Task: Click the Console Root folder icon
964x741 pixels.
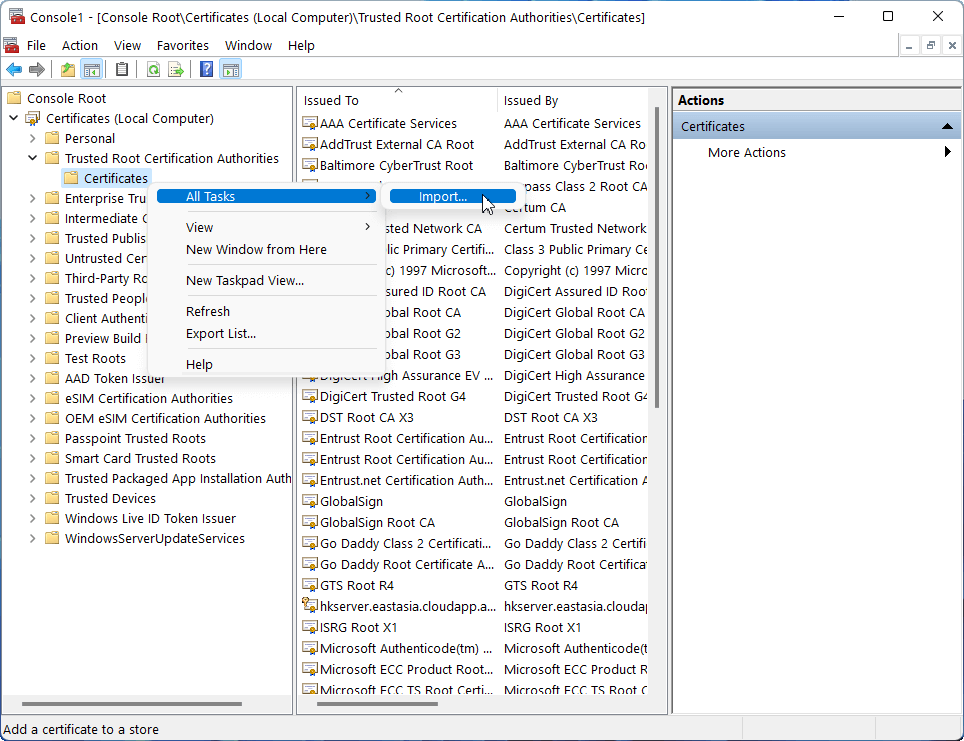Action: [14, 98]
